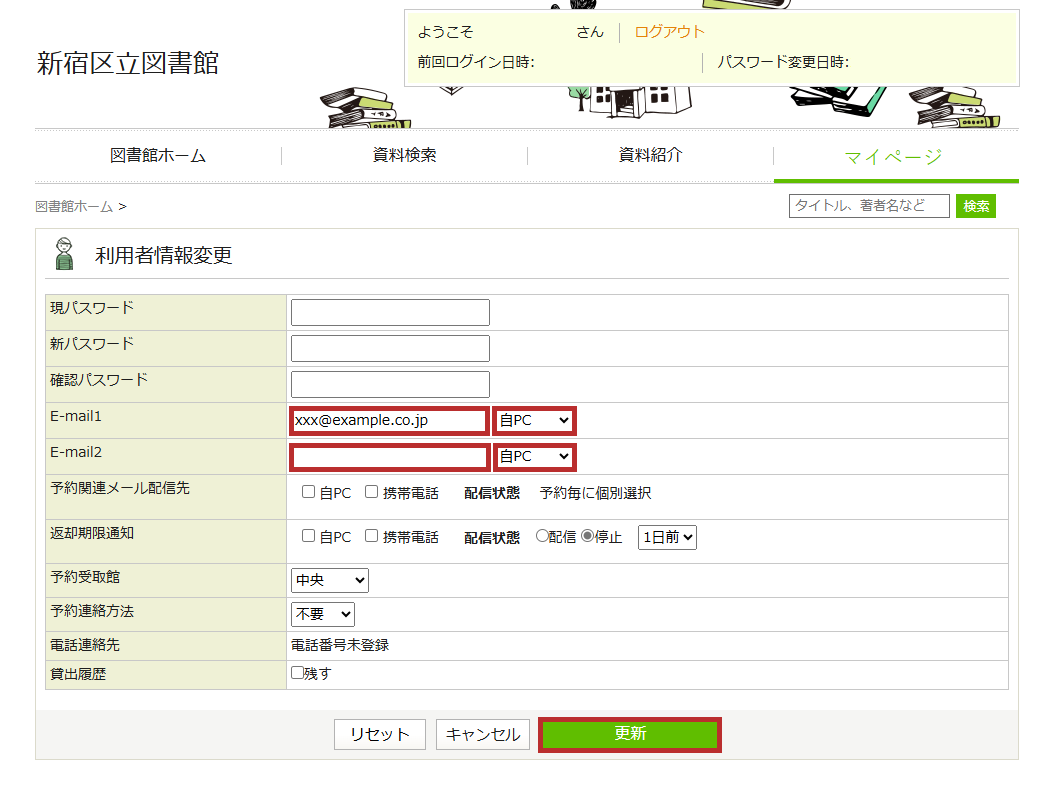This screenshot has width=1052, height=796.
Task: Check 自PC for 予約関連メール配信先
Action: pyautogui.click(x=309, y=492)
